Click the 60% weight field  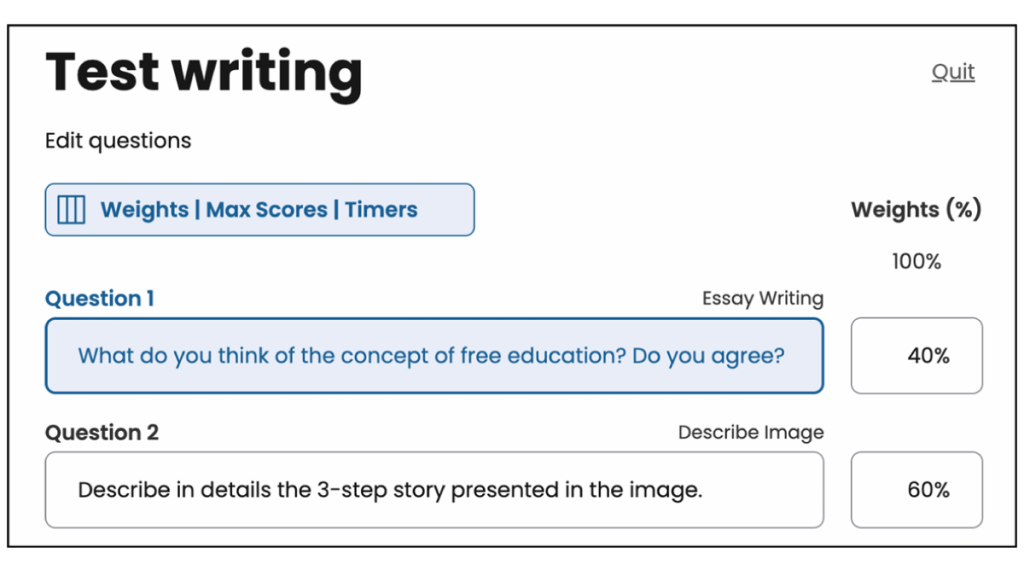pos(916,490)
